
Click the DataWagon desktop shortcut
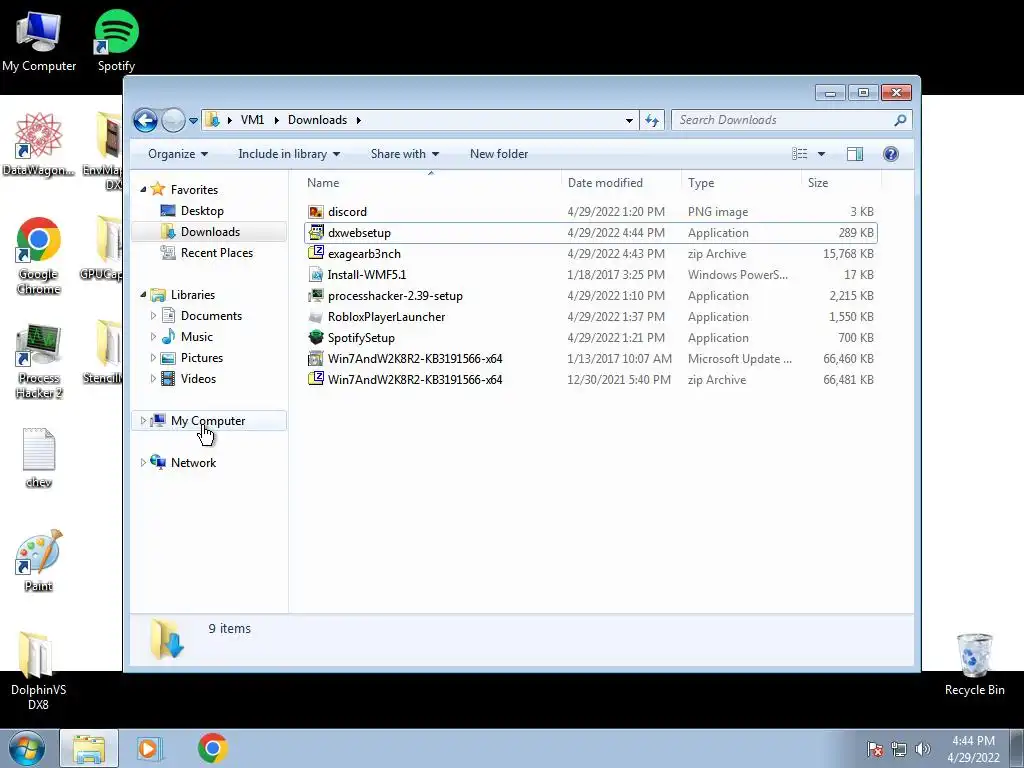click(39, 145)
